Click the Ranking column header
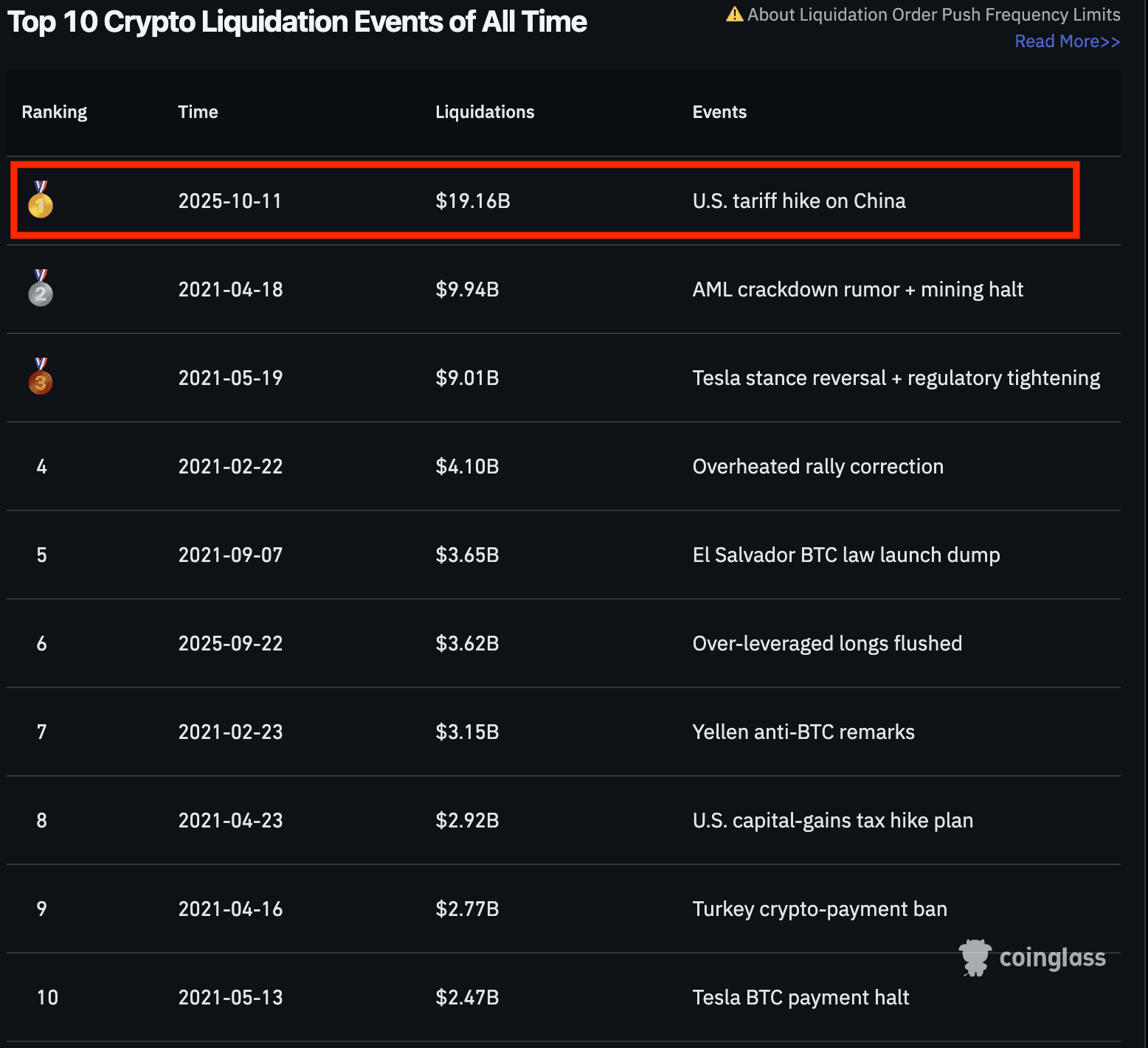The height and width of the screenshot is (1048, 1148). (54, 112)
